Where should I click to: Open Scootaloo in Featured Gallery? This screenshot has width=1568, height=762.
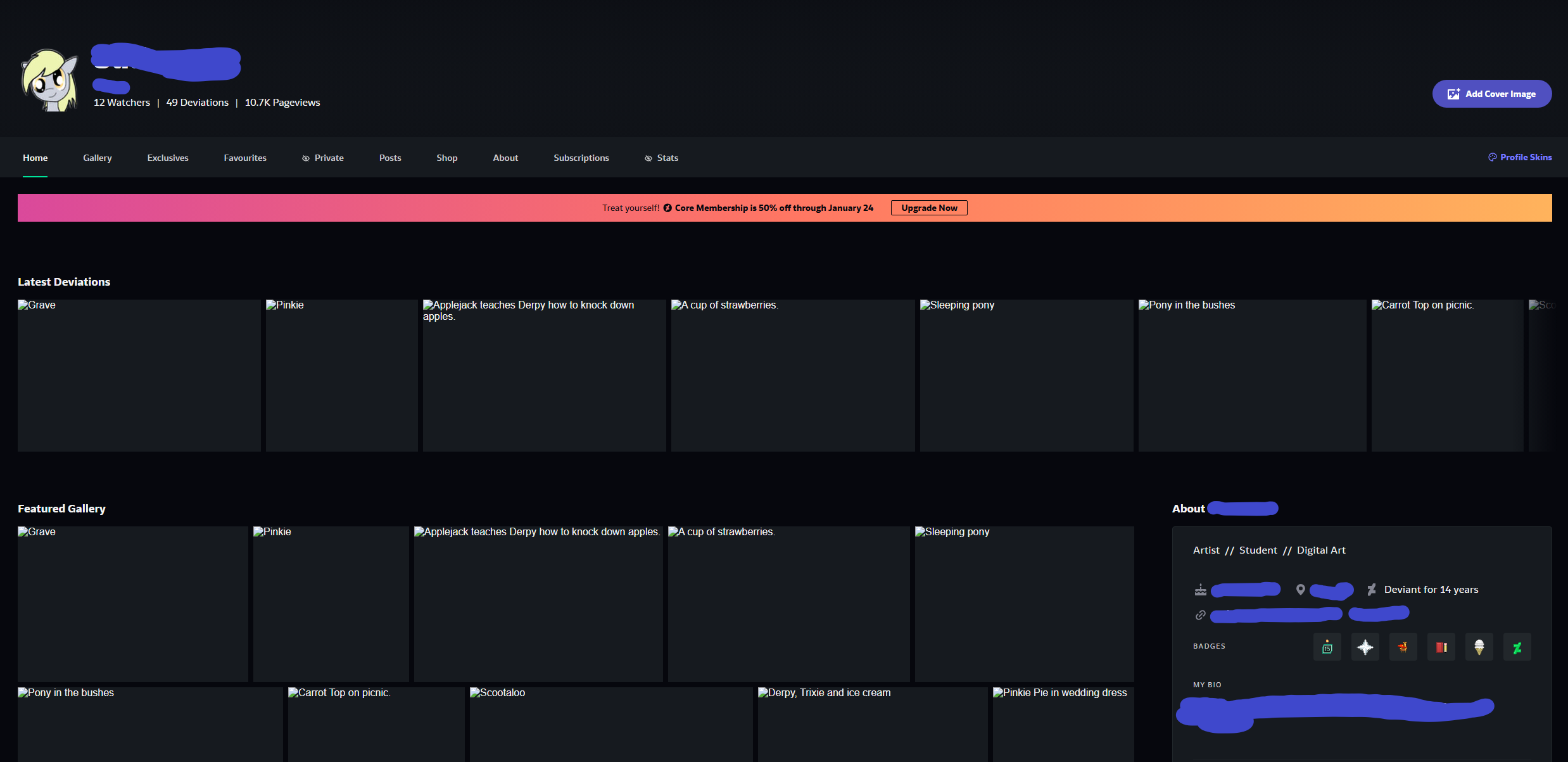(x=611, y=725)
